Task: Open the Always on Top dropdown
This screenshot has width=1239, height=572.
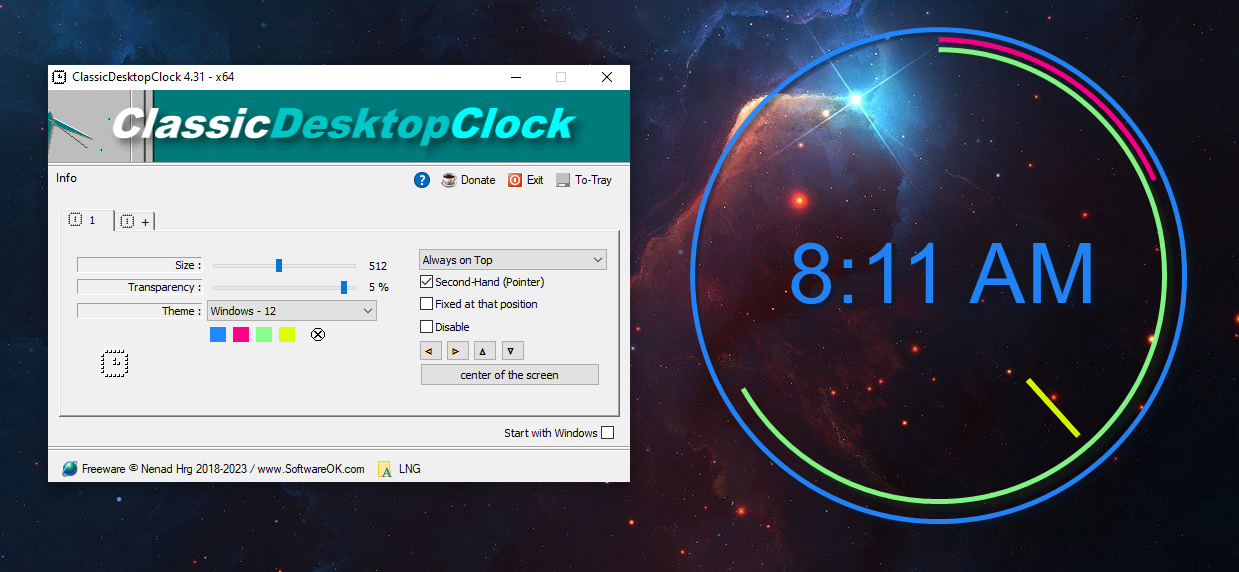Action: coord(512,260)
